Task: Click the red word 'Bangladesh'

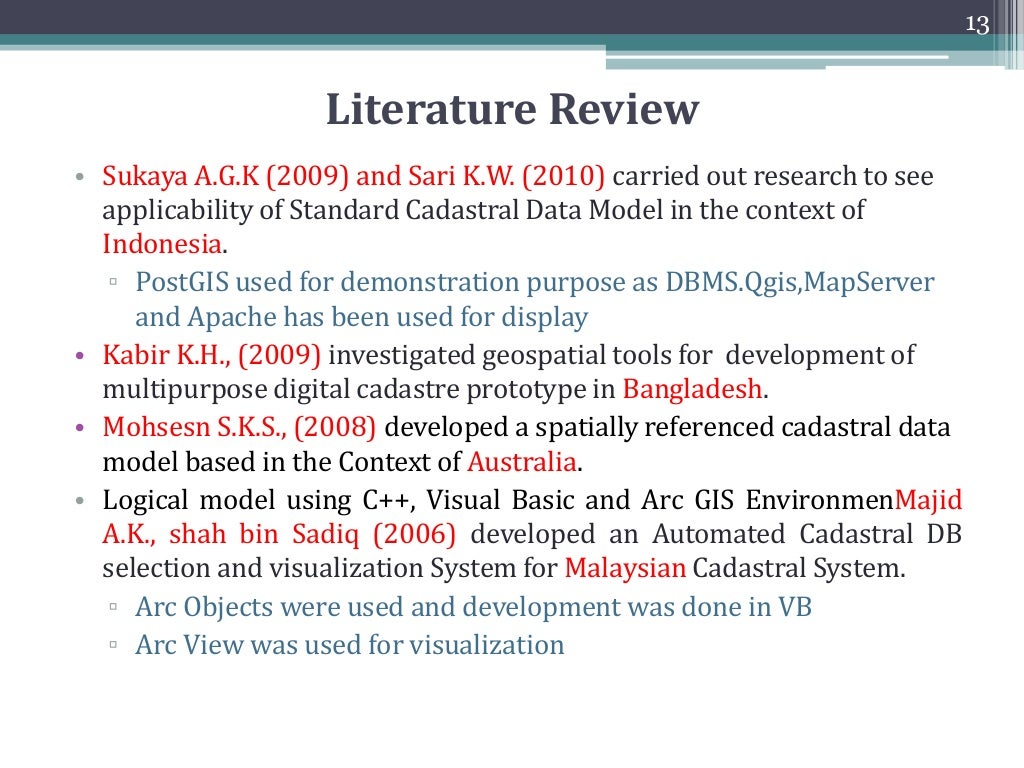Action: pos(692,389)
